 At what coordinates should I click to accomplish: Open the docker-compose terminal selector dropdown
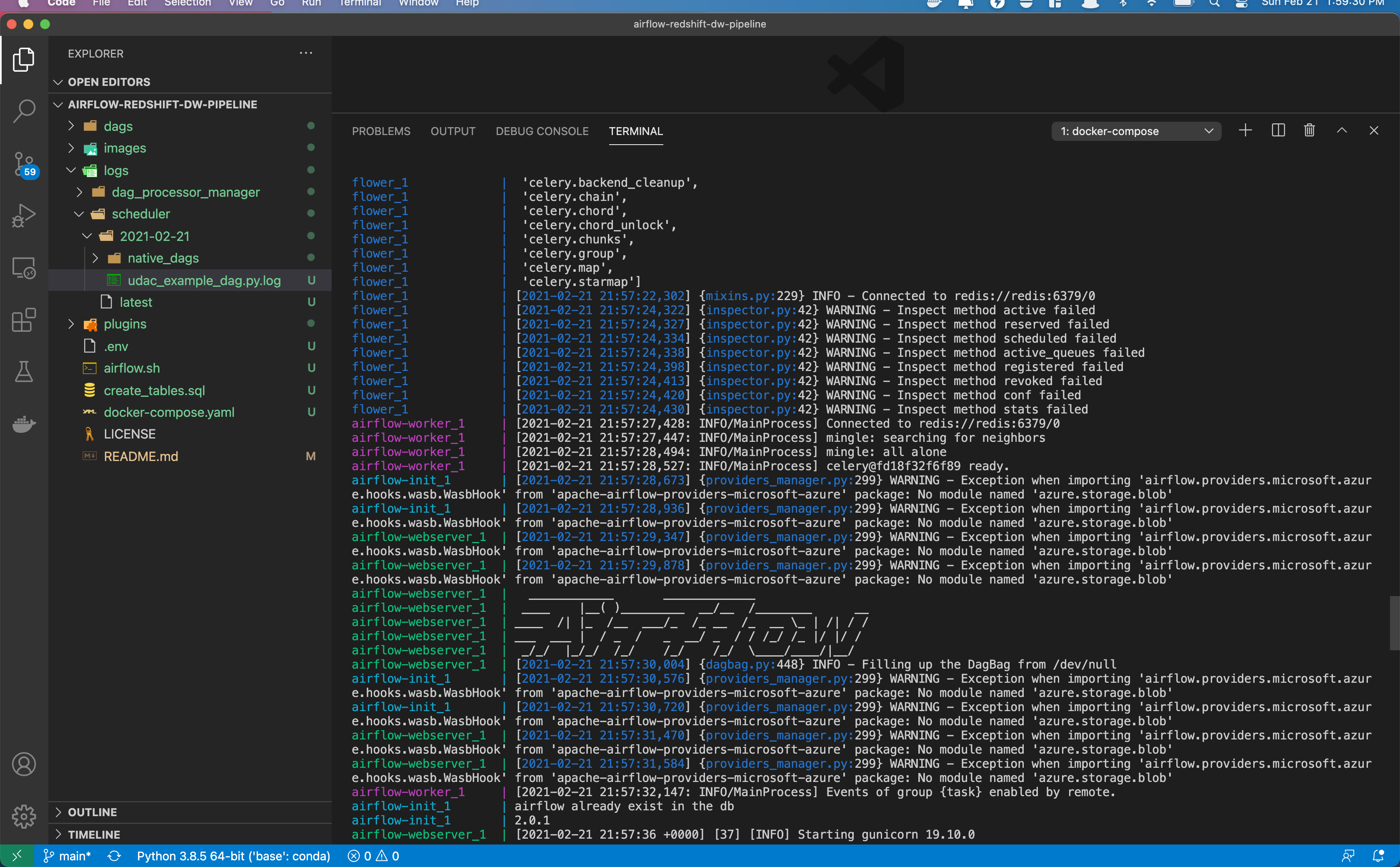pyautogui.click(x=1136, y=131)
